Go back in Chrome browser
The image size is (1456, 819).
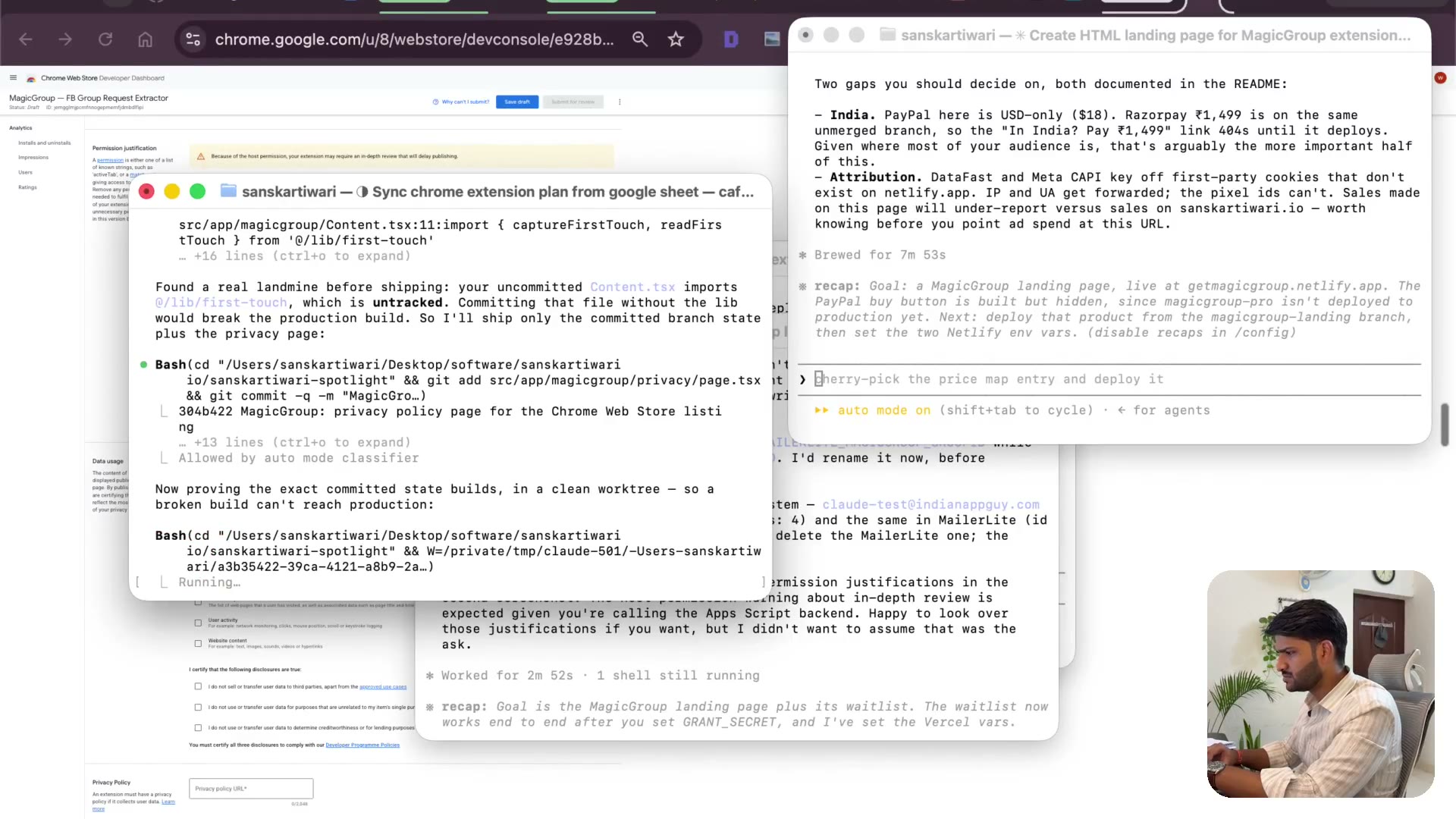point(26,39)
